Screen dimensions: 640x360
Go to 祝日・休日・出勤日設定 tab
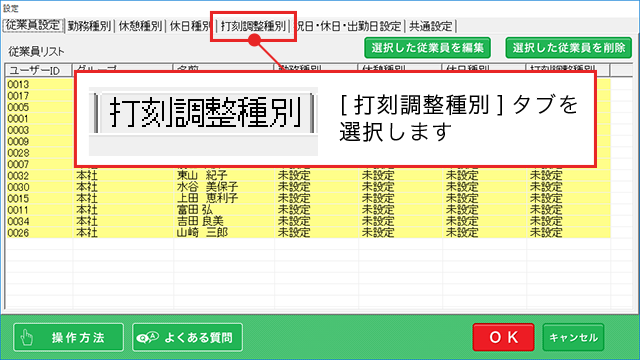click(349, 27)
